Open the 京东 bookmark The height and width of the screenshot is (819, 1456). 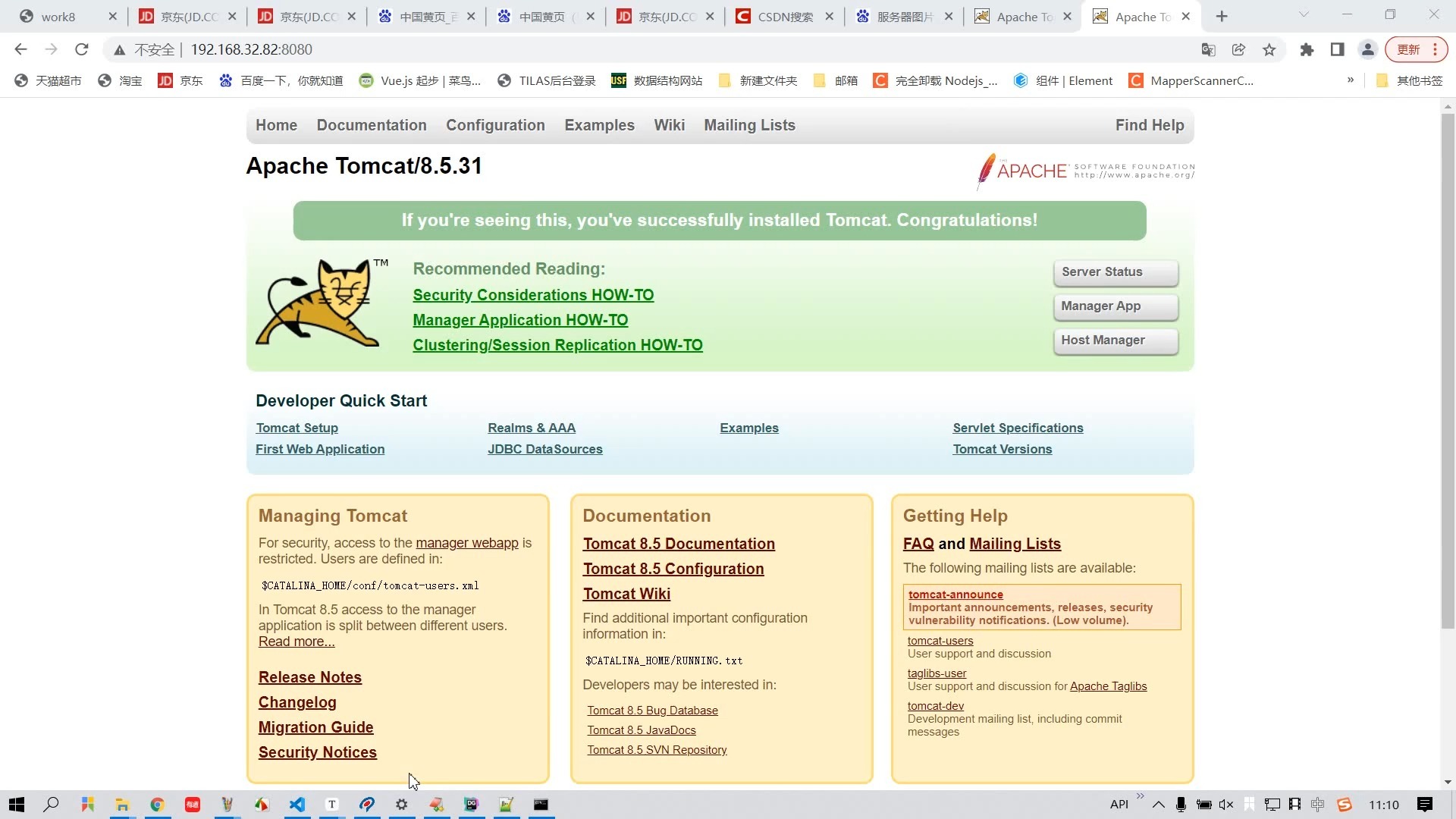pyautogui.click(x=180, y=80)
